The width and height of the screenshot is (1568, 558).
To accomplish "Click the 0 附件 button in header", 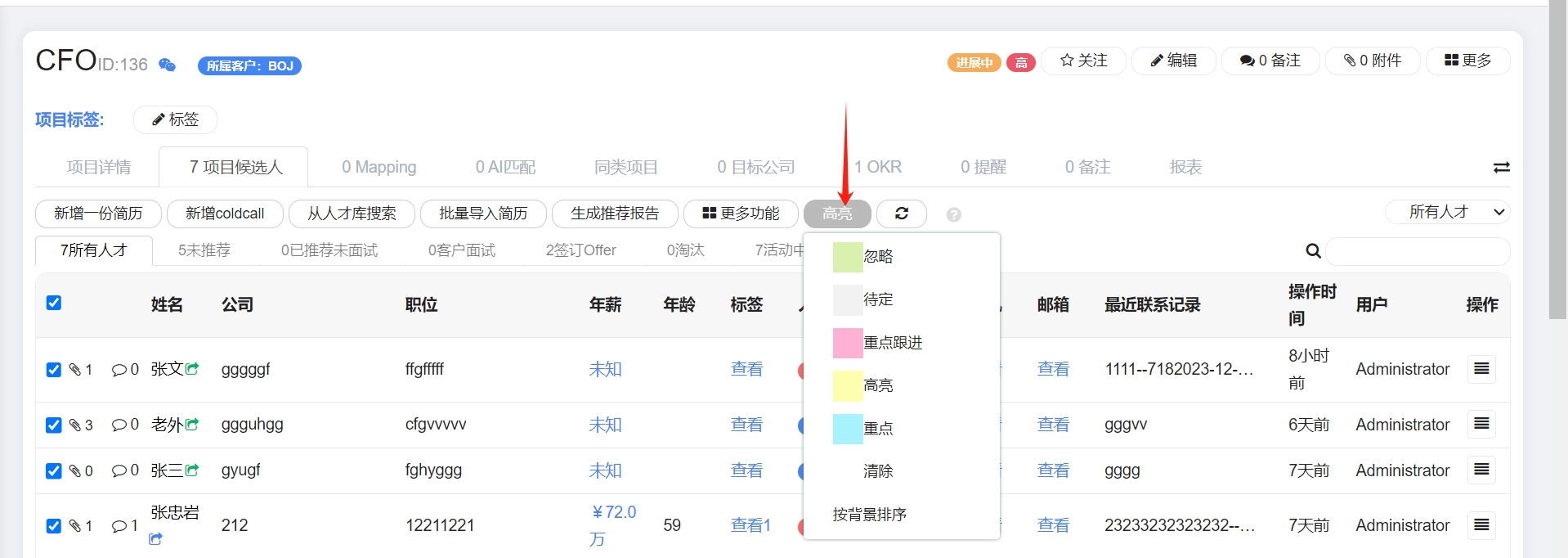I will pos(1372,61).
